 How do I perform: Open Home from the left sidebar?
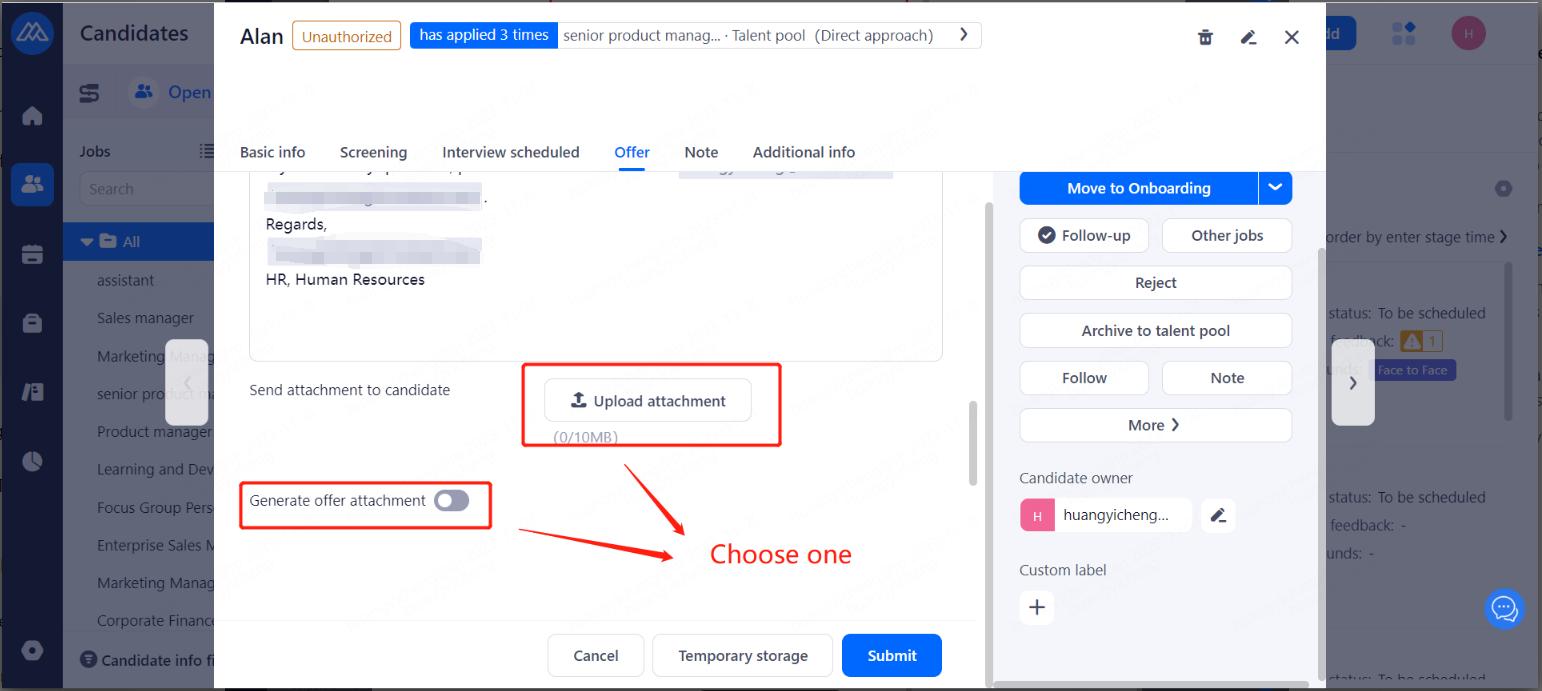pyautogui.click(x=32, y=116)
